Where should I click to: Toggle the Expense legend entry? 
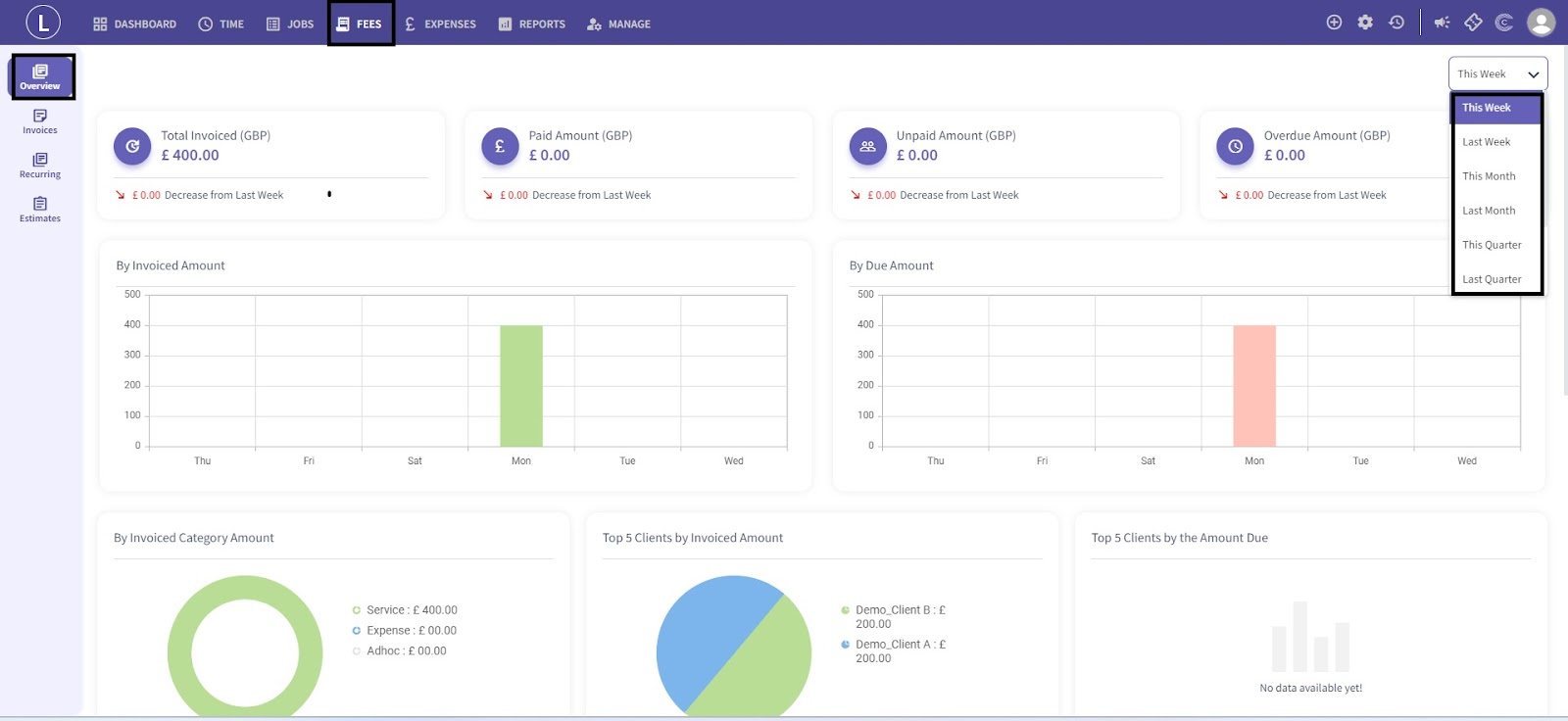[x=405, y=630]
